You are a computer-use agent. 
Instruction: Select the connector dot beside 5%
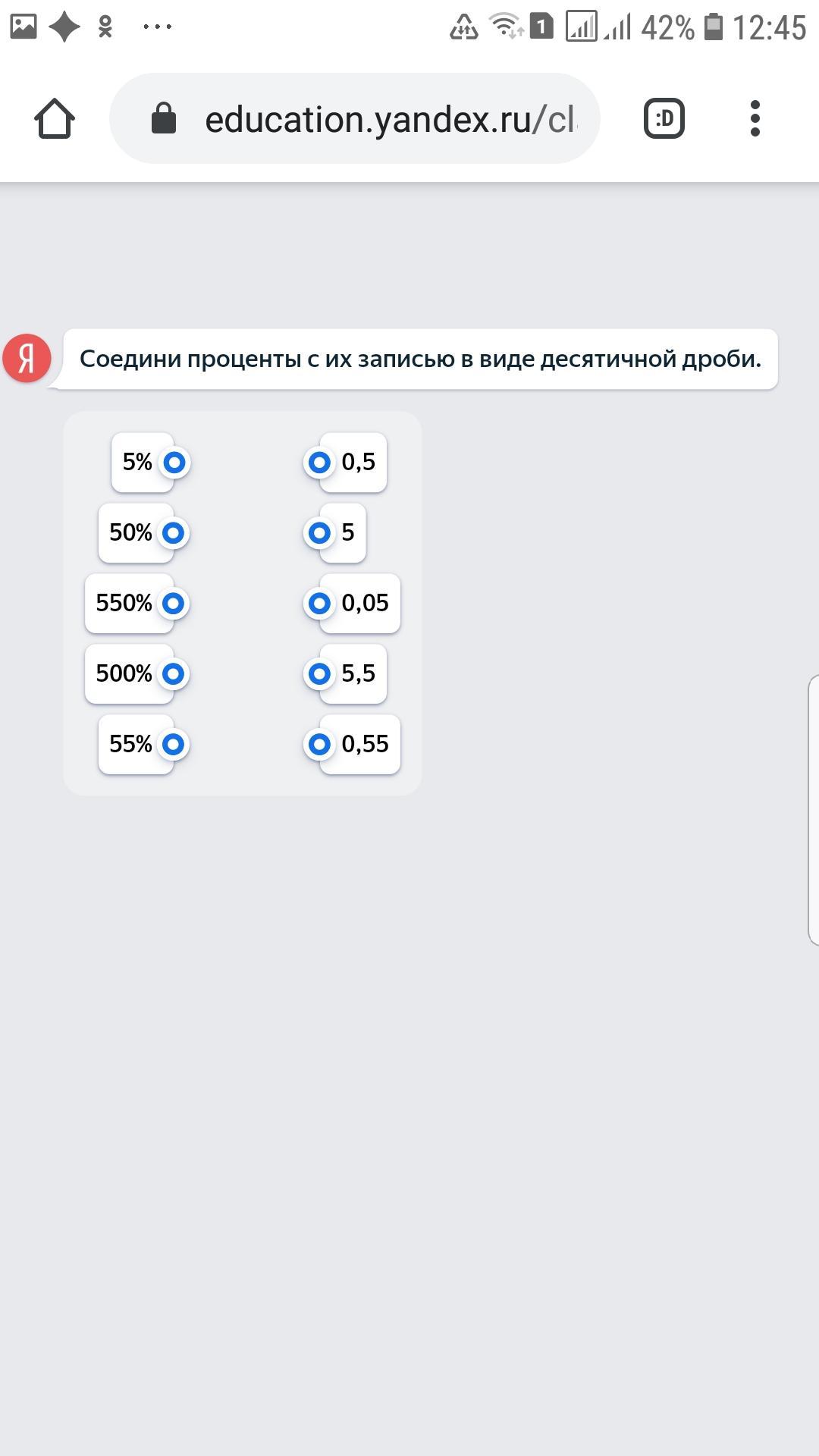174,463
